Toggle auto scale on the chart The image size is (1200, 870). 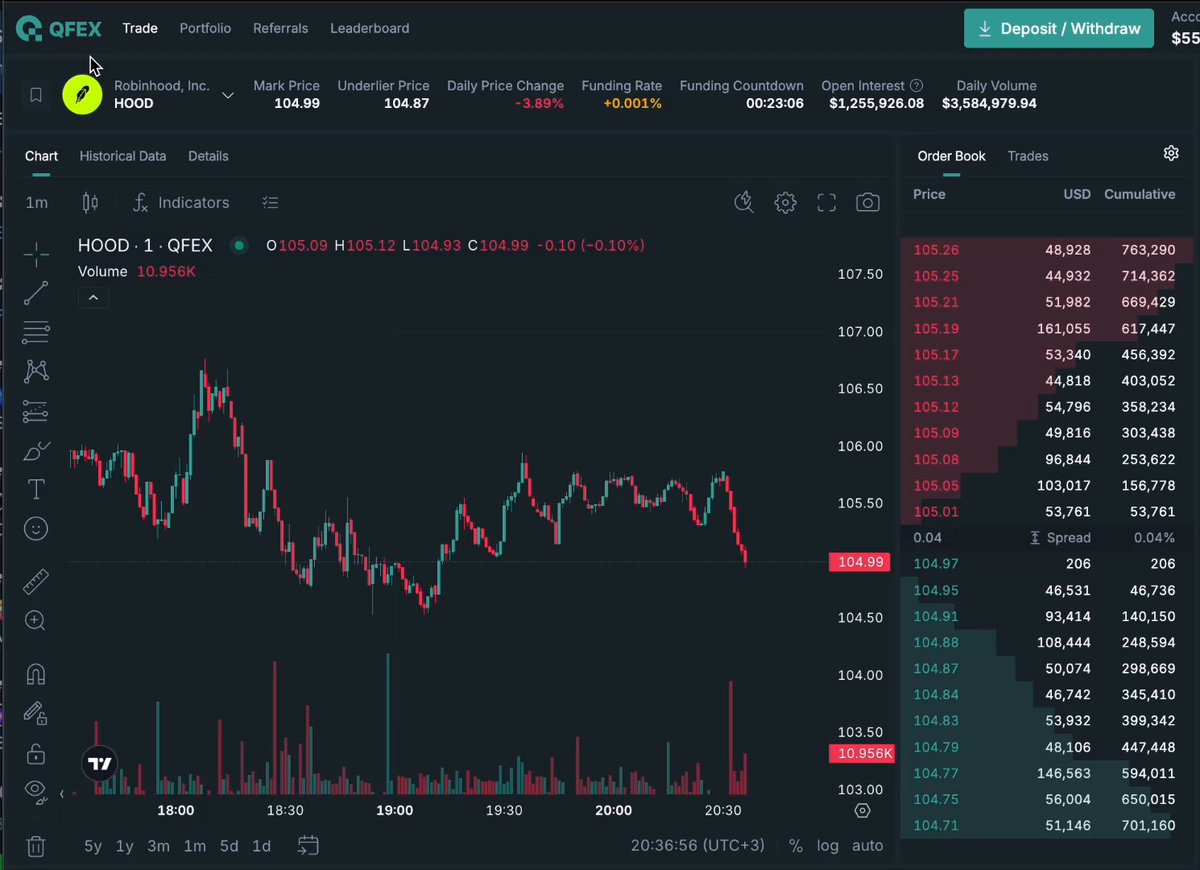868,846
